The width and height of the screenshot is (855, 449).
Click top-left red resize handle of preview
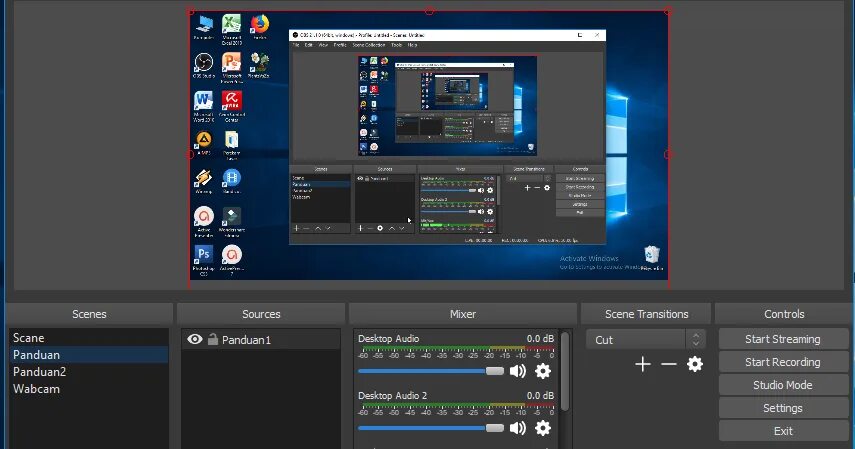(x=190, y=11)
